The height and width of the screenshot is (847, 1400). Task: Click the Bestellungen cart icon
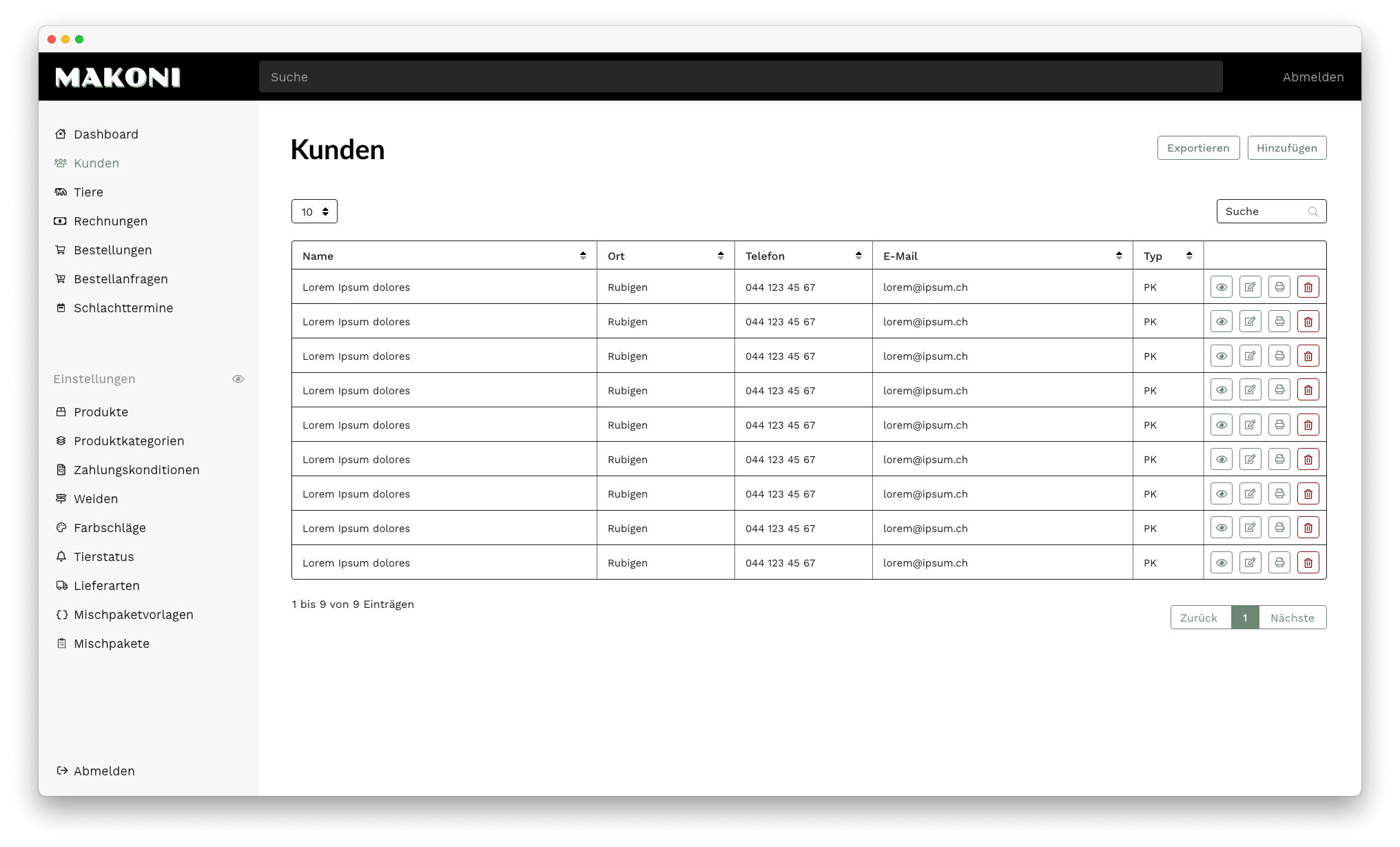pos(61,249)
